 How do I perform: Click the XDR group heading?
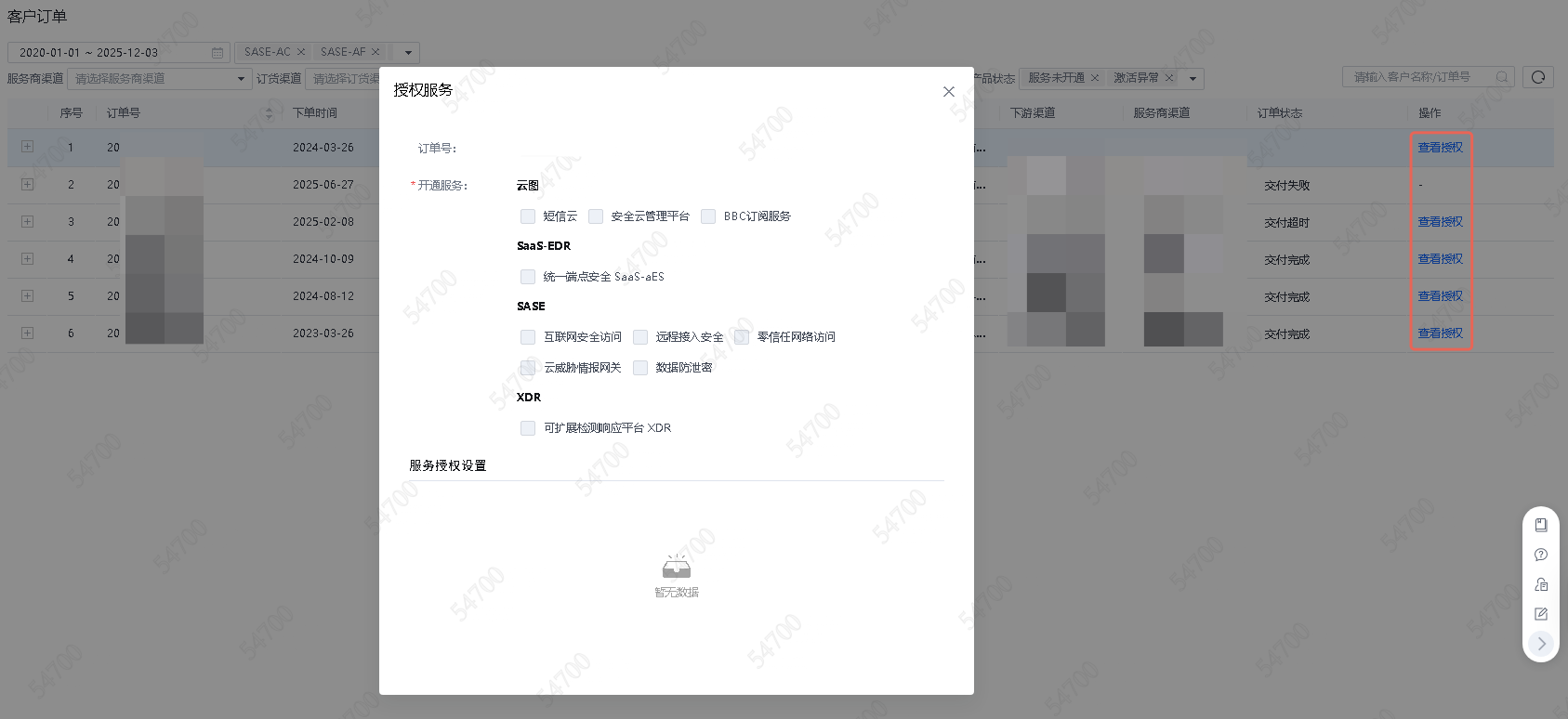coord(529,398)
